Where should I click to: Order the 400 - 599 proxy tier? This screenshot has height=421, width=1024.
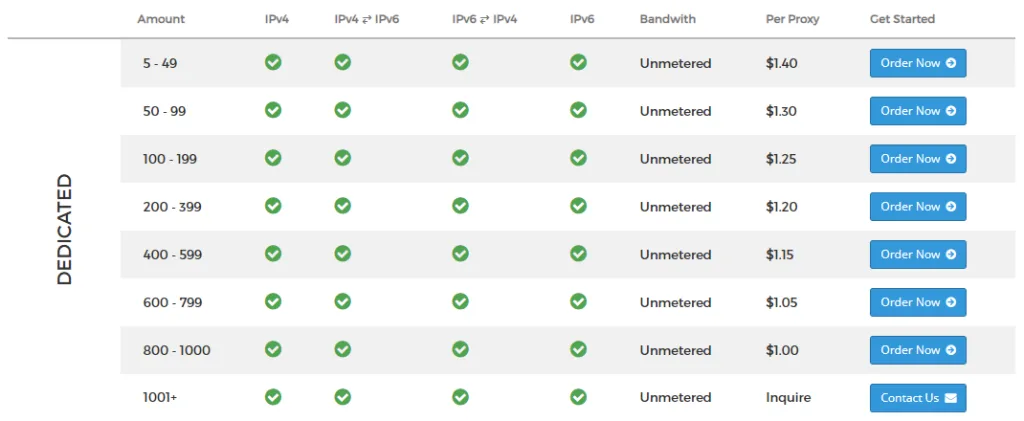click(x=917, y=255)
